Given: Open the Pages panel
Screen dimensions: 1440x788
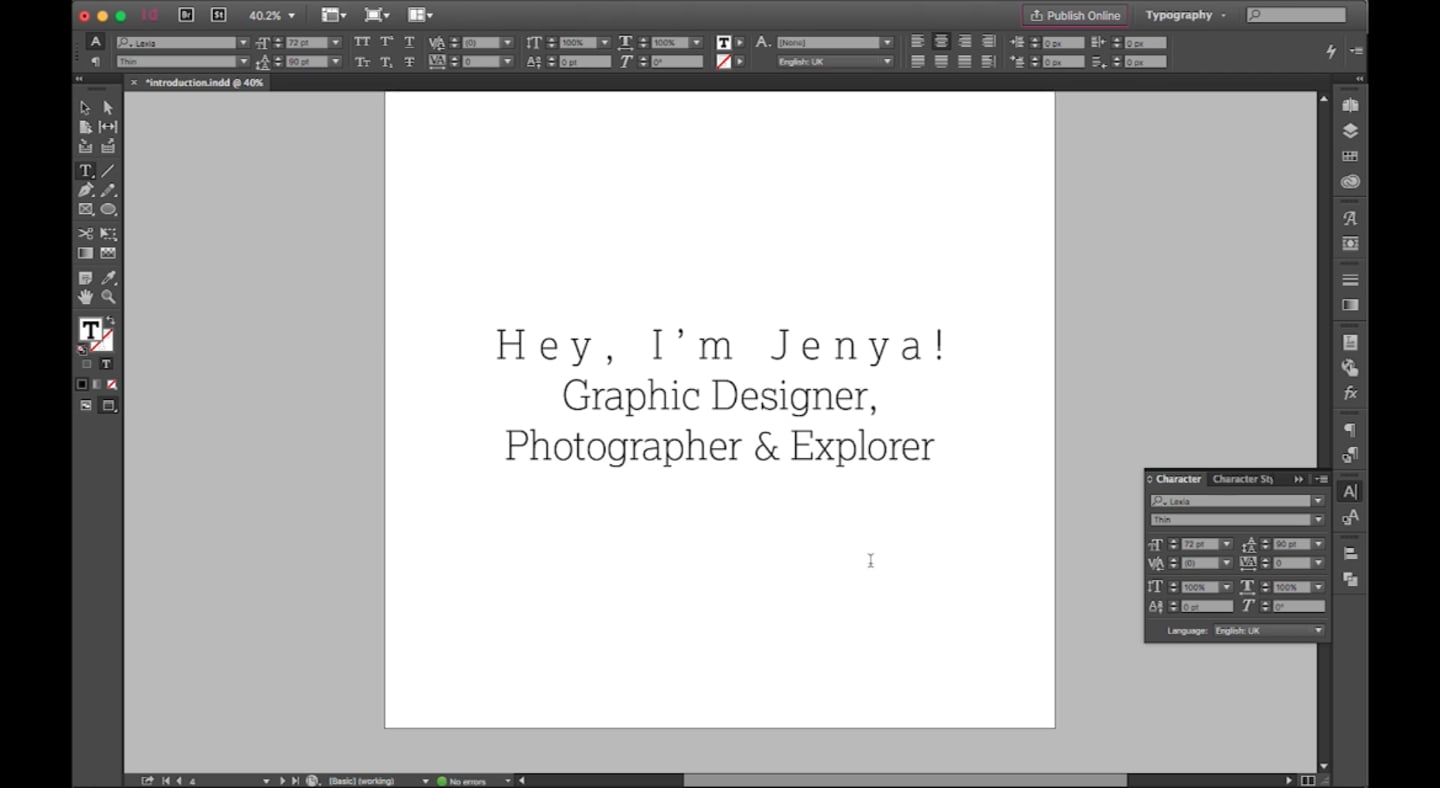Looking at the screenshot, I should pyautogui.click(x=1350, y=103).
